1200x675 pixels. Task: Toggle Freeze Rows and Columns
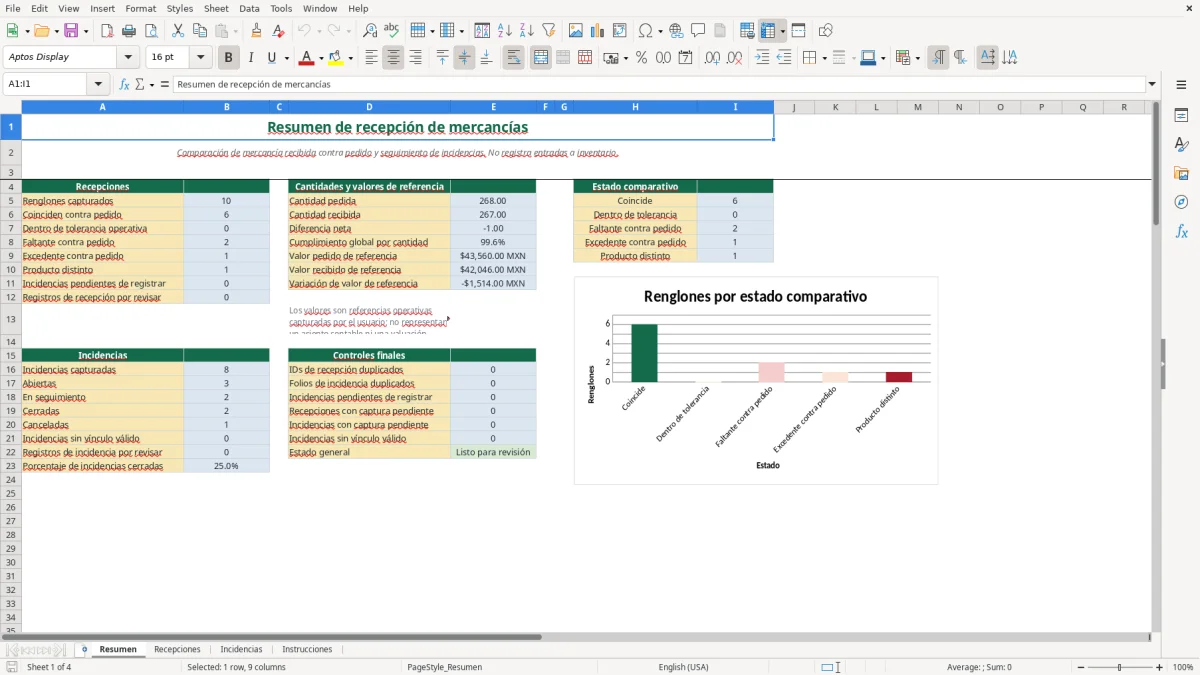(x=769, y=31)
